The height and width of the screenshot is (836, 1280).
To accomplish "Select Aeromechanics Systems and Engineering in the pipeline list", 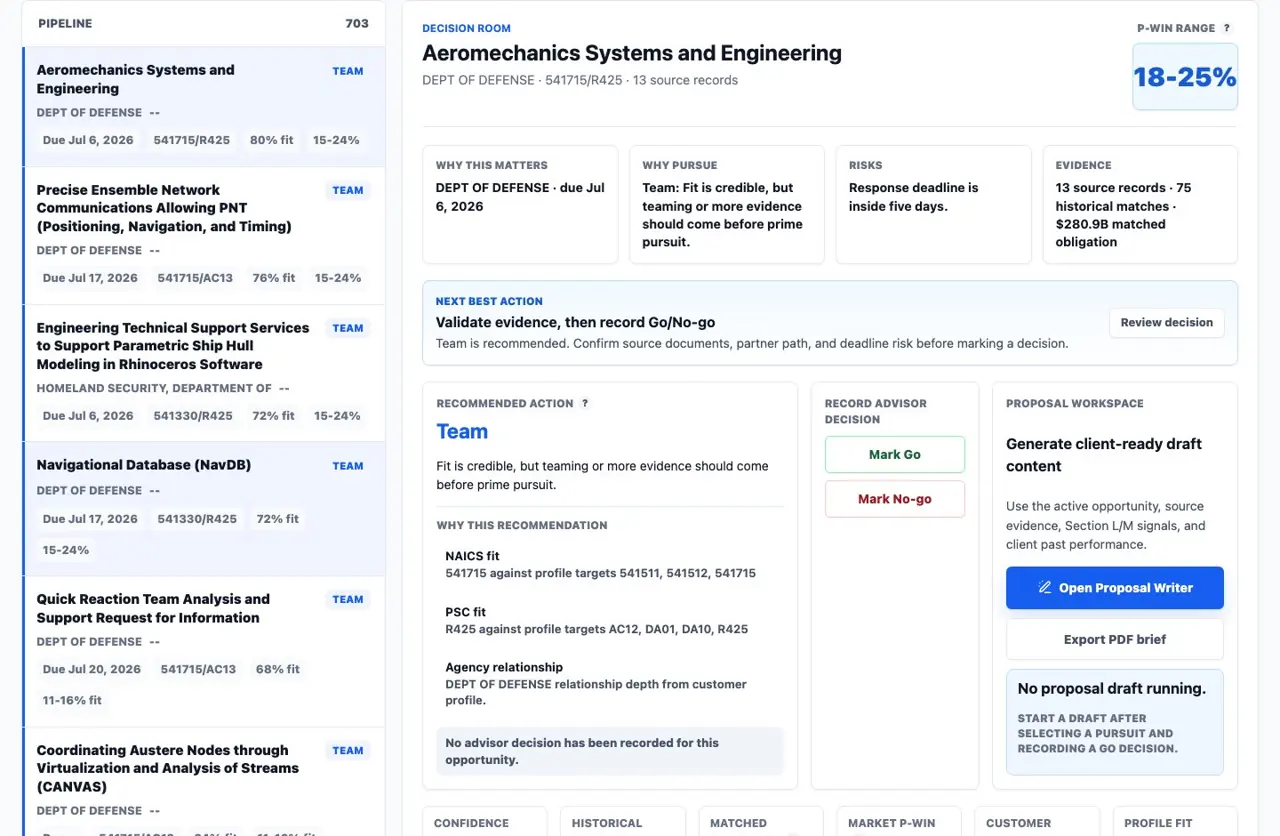I will [x=204, y=107].
